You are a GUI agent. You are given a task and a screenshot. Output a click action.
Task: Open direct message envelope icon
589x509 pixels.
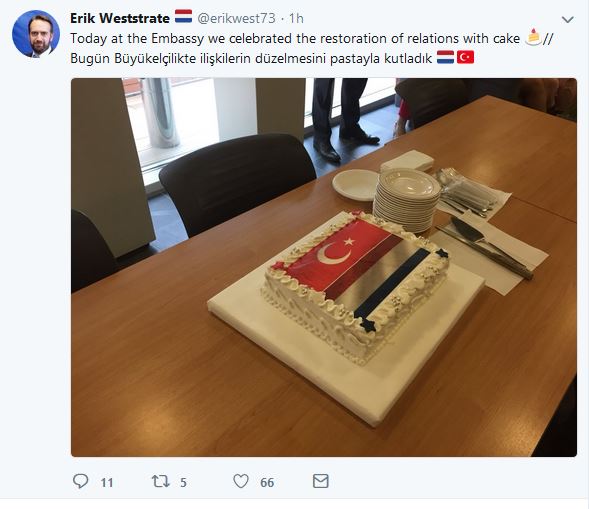[321, 481]
